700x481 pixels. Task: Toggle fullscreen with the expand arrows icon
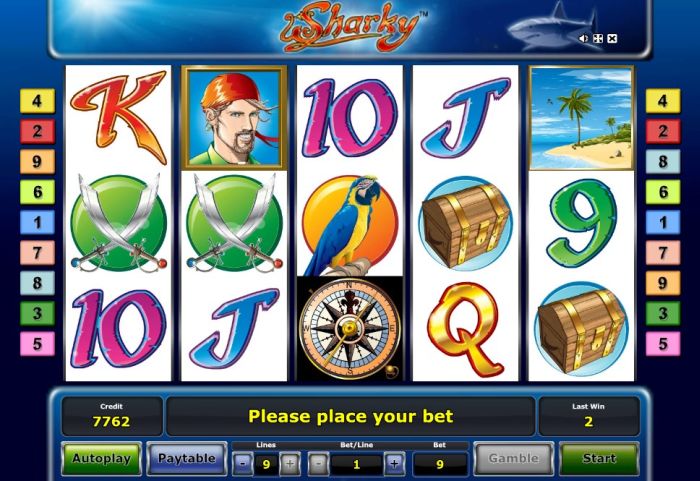pos(598,39)
